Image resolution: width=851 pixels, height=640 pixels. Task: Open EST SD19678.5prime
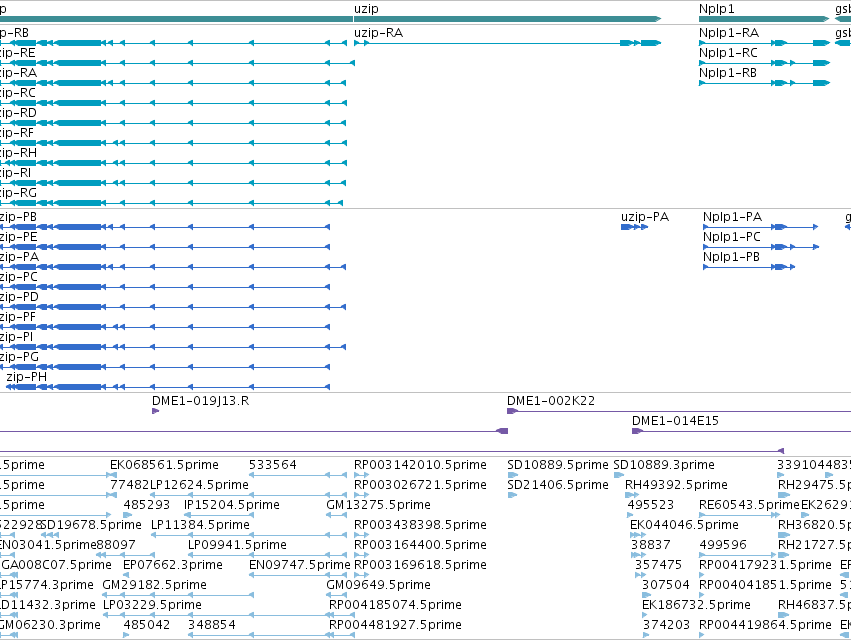tap(91, 525)
